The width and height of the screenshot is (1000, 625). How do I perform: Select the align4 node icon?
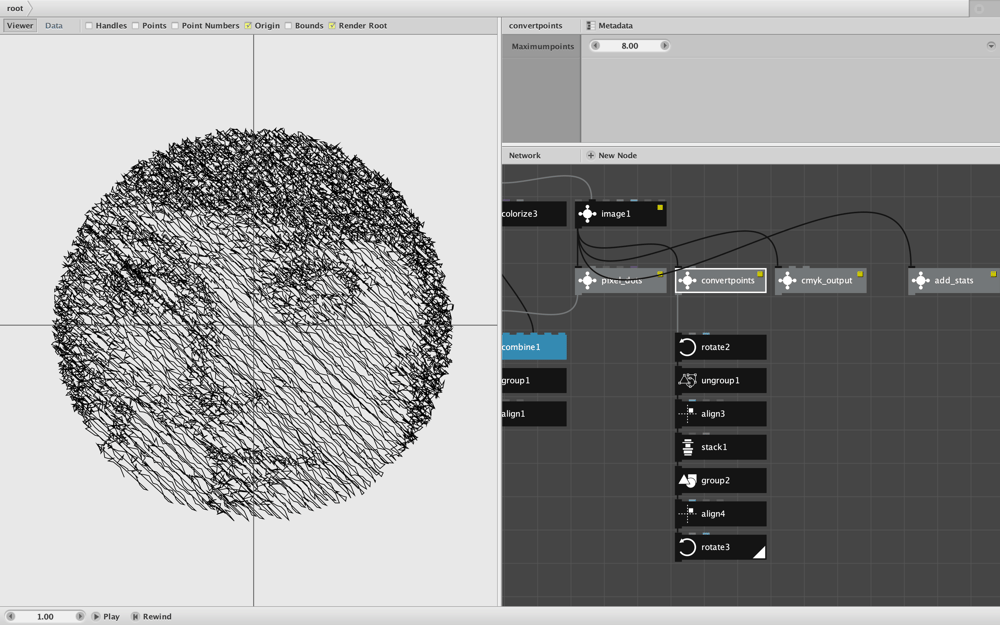click(687, 514)
